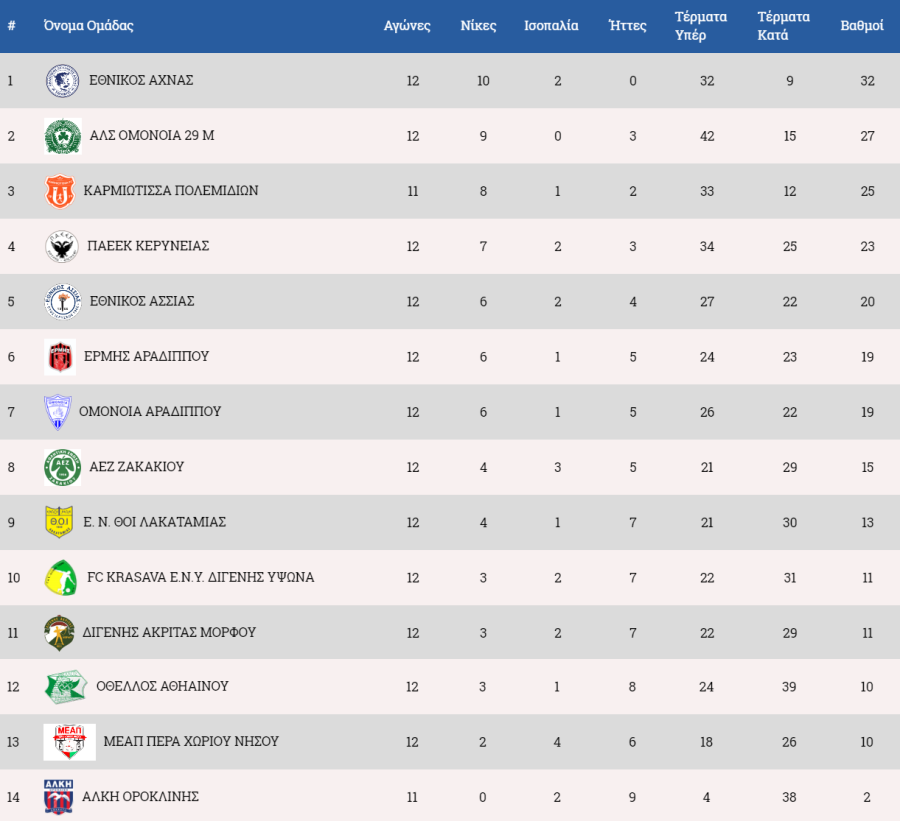Open the ΕΘΝΙΚΟΣ ΑΣΣΙΑΣ team name

tap(142, 301)
